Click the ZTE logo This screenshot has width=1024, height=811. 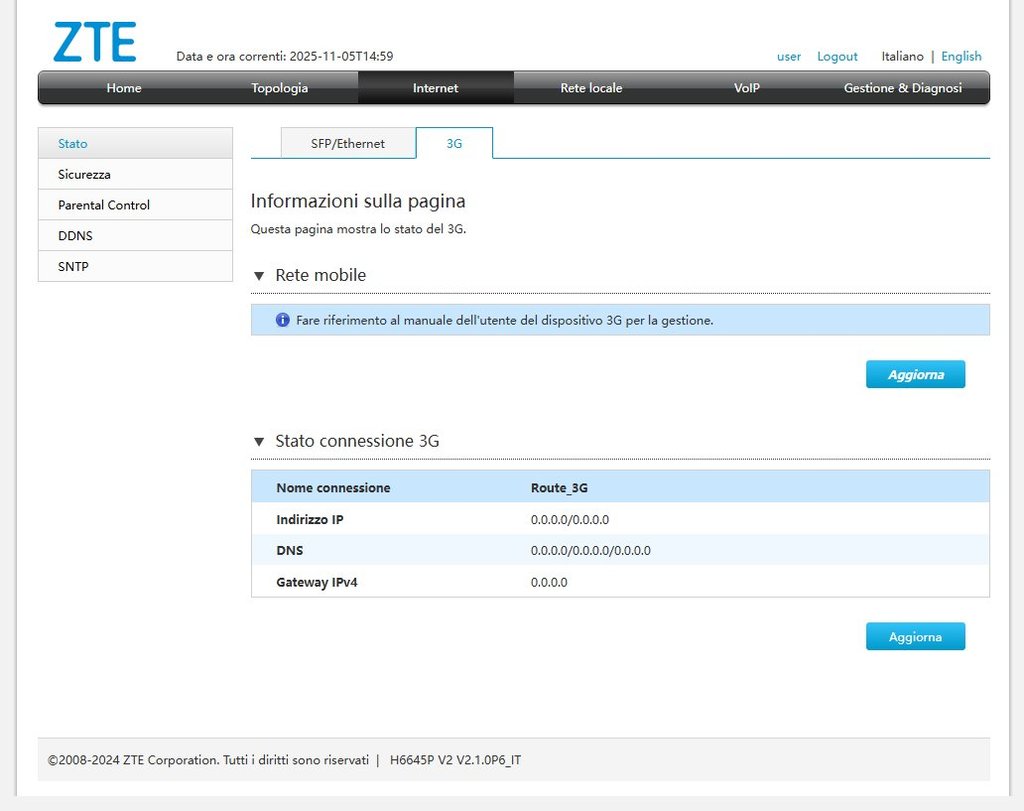[95, 42]
